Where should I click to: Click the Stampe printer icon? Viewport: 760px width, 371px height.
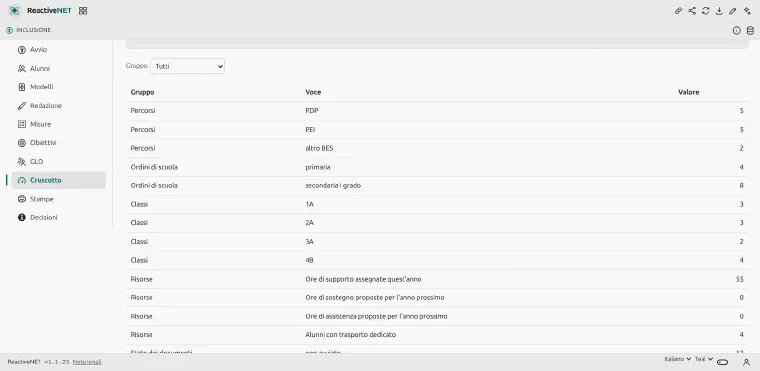22,199
